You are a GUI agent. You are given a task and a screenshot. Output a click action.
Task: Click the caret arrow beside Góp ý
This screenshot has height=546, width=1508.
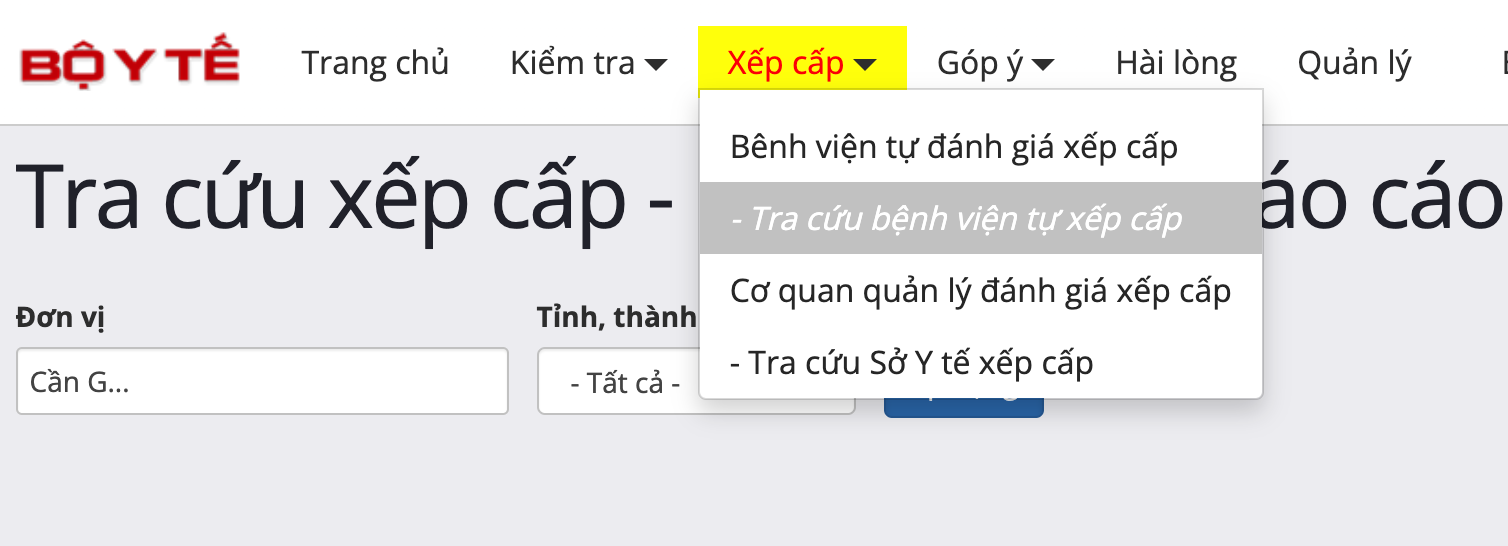coord(1043,65)
